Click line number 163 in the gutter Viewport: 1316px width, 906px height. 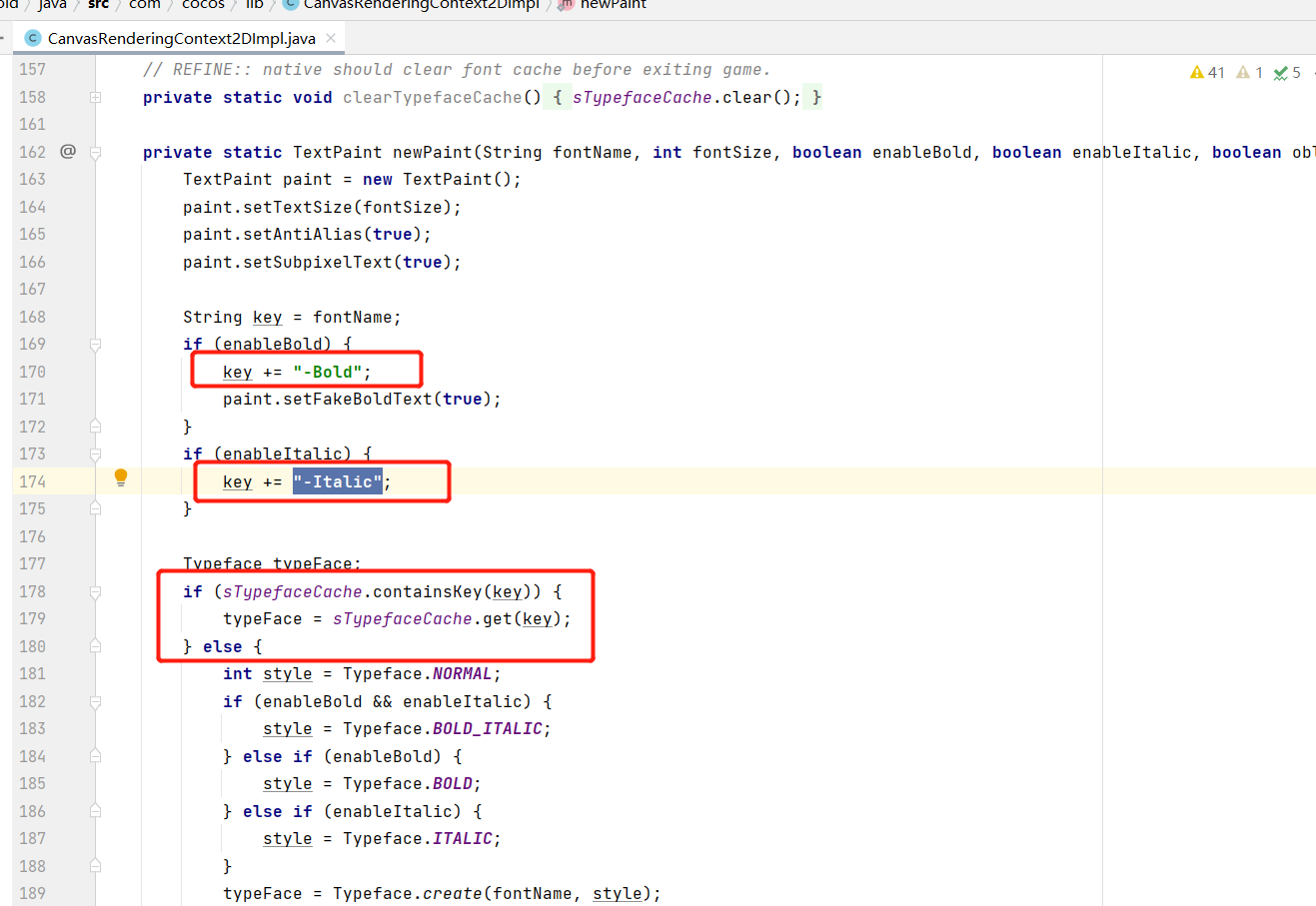click(31, 179)
